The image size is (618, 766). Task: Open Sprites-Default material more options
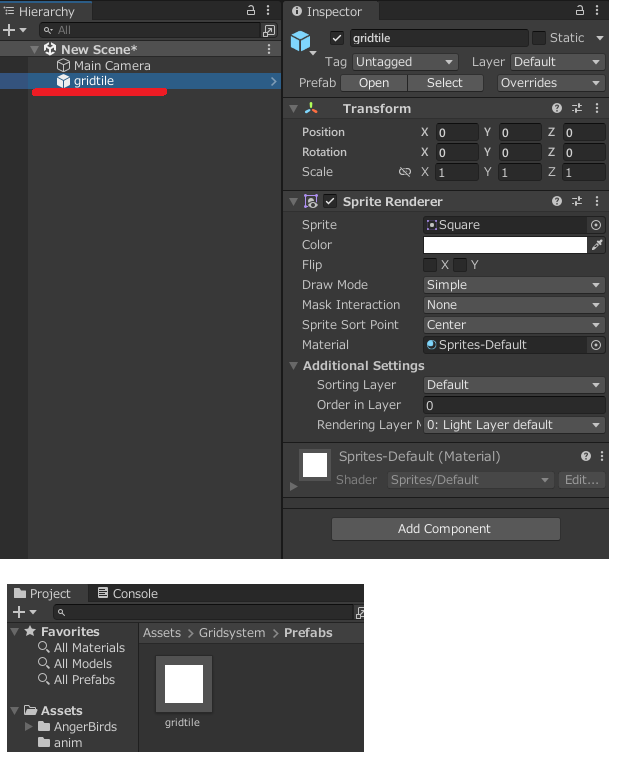click(x=602, y=456)
